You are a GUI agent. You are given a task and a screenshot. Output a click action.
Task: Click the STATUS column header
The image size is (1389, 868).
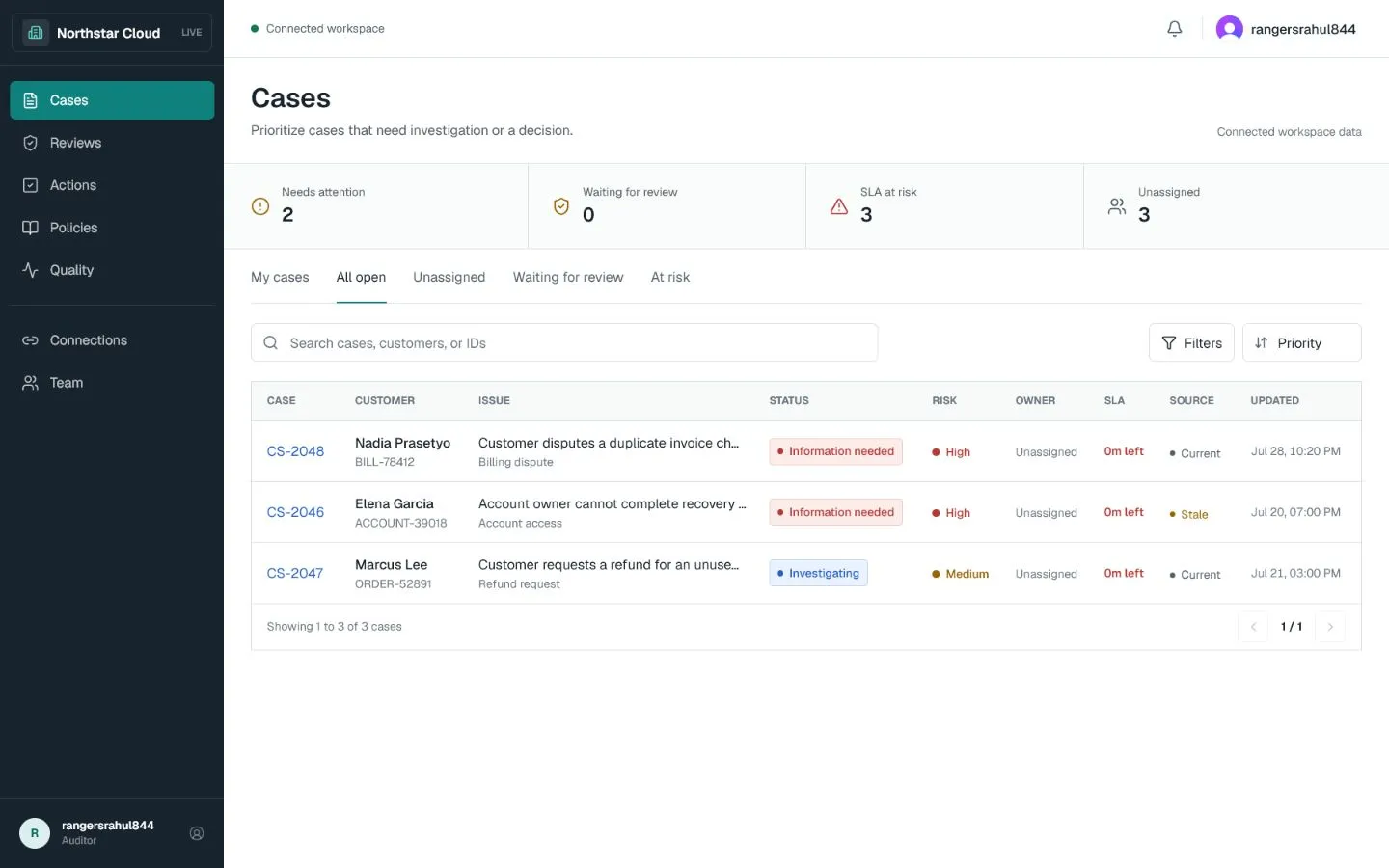(x=789, y=400)
